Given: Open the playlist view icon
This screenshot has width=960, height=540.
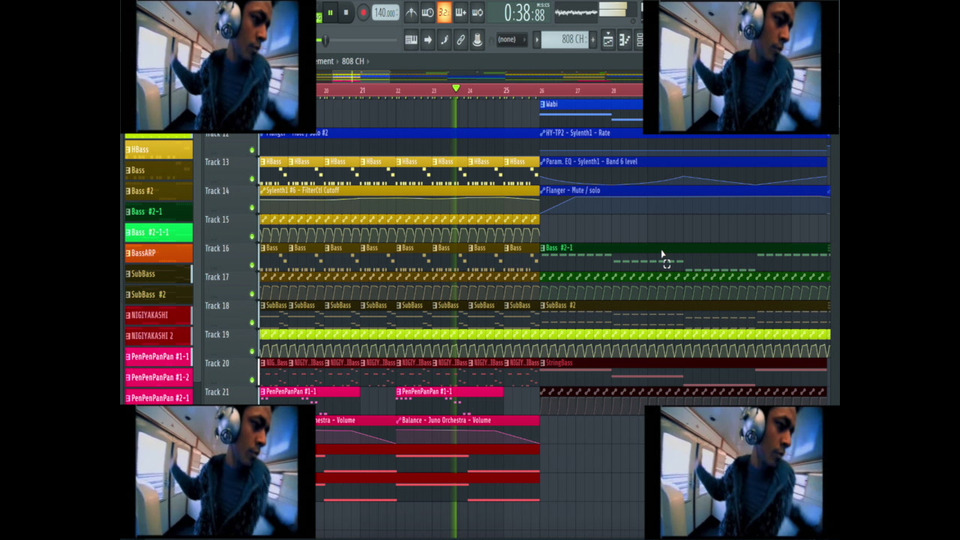Looking at the screenshot, I should tap(608, 40).
